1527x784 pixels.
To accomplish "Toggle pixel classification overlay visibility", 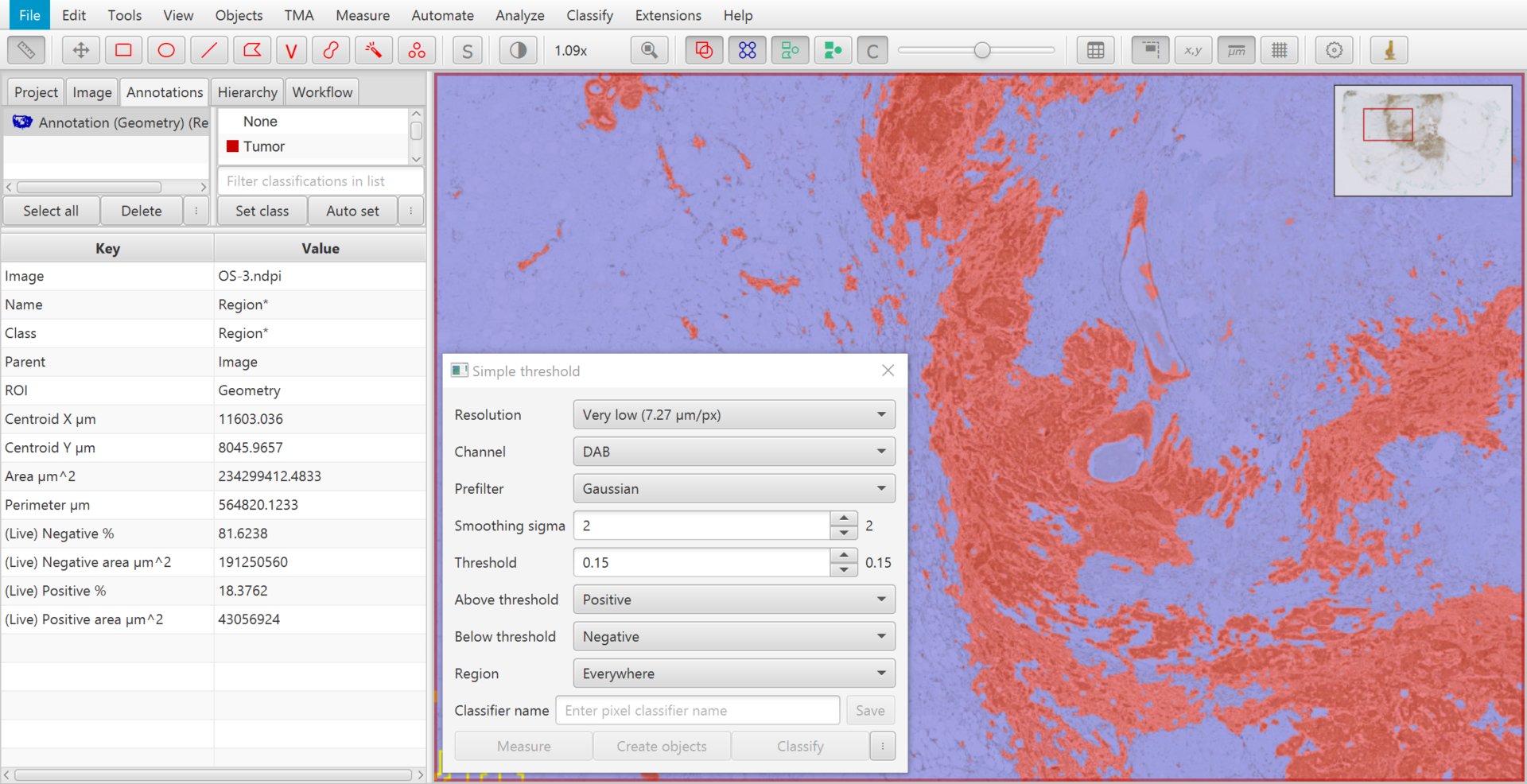I will [x=872, y=50].
